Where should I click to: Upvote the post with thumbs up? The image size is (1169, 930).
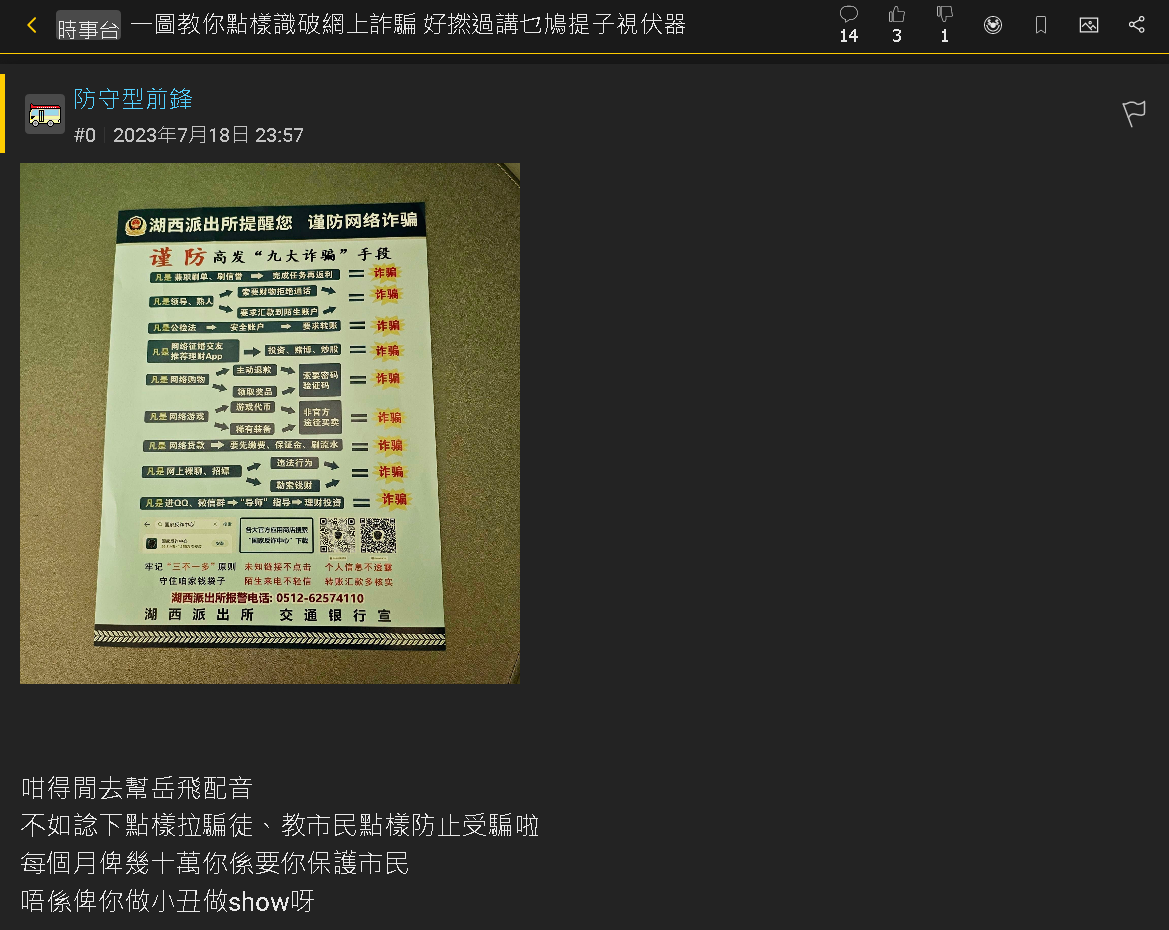tap(897, 14)
